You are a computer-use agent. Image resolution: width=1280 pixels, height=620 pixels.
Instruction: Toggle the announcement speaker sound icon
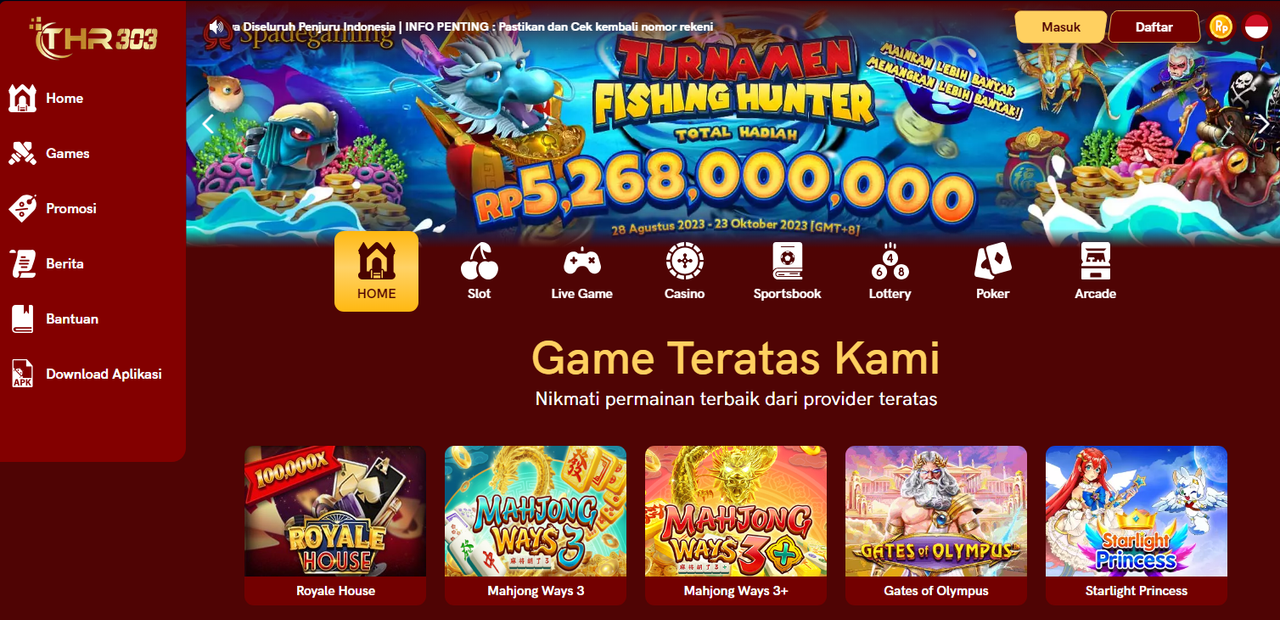pos(216,27)
